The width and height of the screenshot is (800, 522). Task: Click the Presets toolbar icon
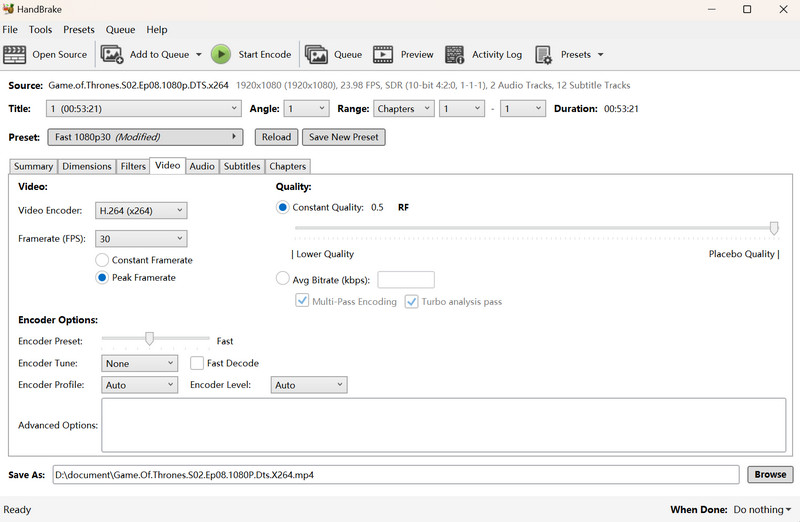click(544, 54)
